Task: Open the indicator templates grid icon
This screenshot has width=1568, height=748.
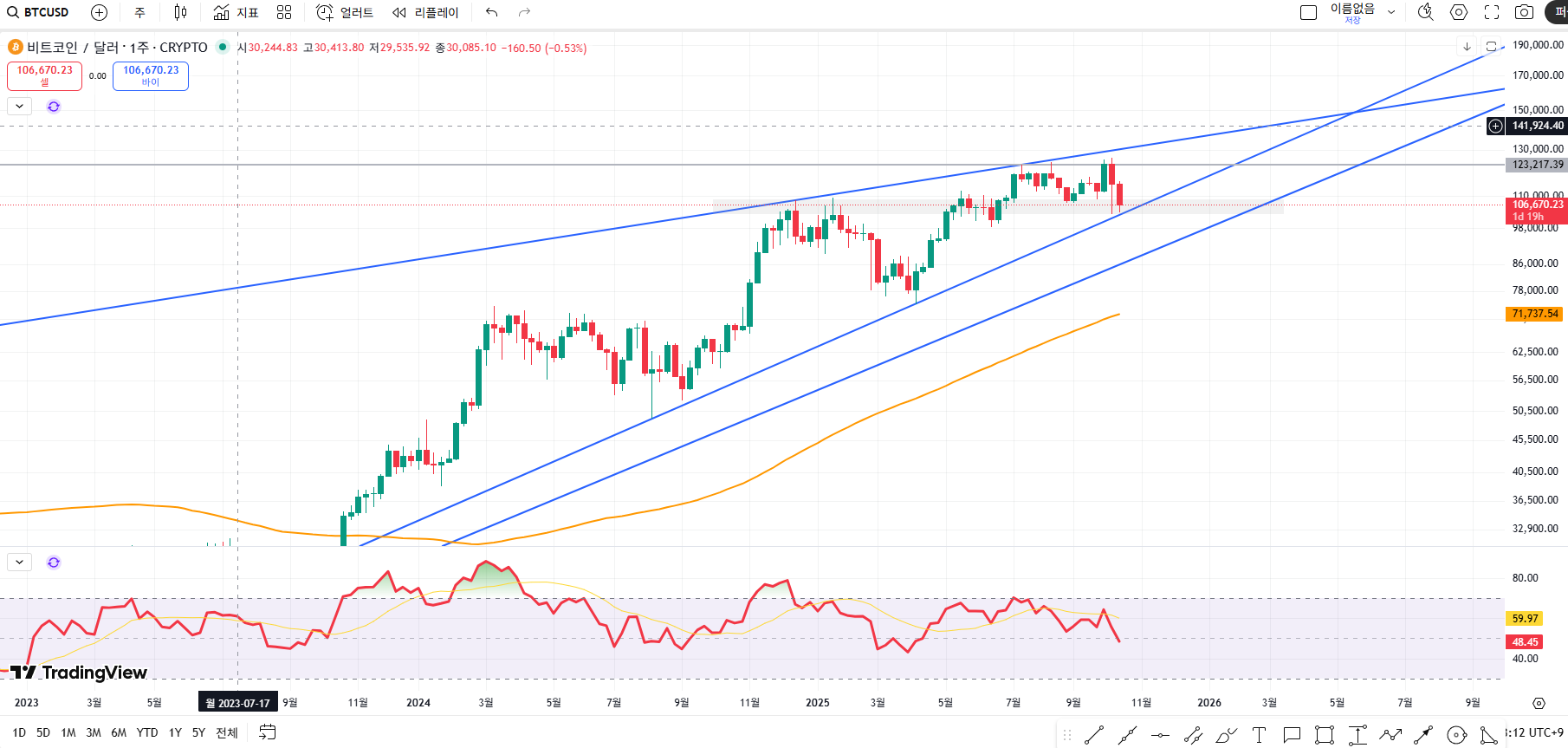Action: pyautogui.click(x=284, y=12)
